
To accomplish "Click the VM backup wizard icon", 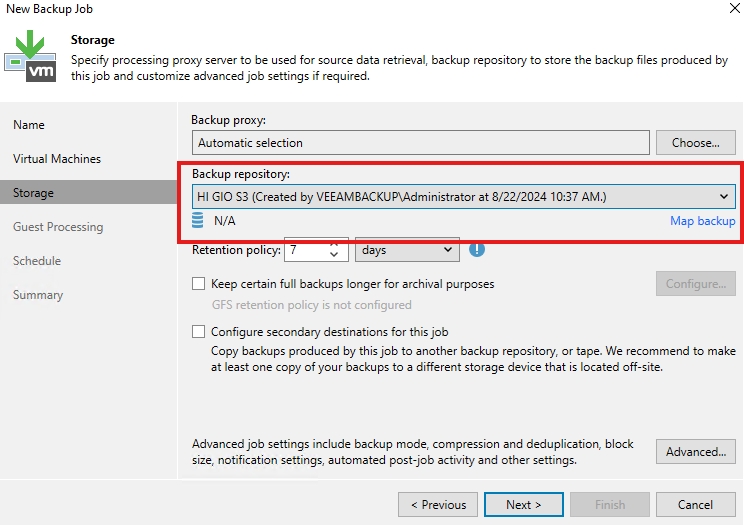I will click(30, 55).
